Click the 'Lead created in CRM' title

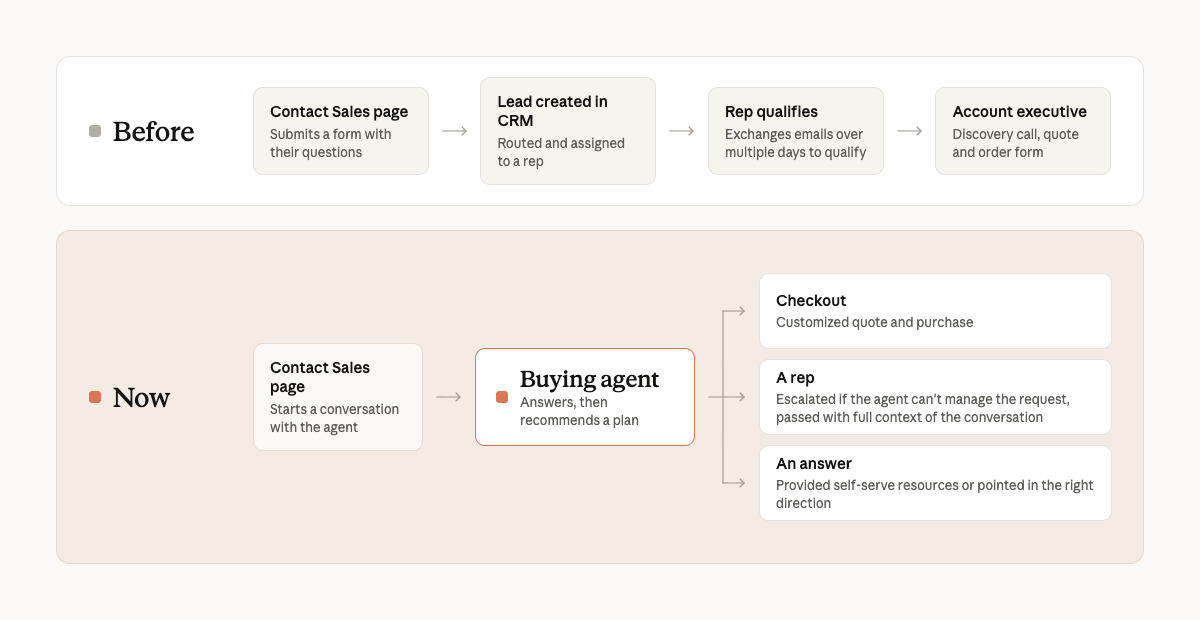point(552,111)
